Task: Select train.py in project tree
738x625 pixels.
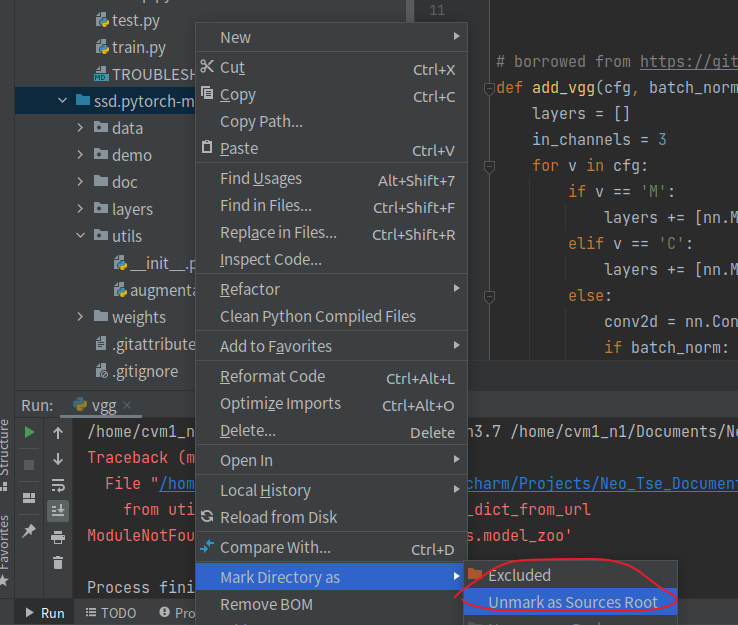Action: click(130, 47)
